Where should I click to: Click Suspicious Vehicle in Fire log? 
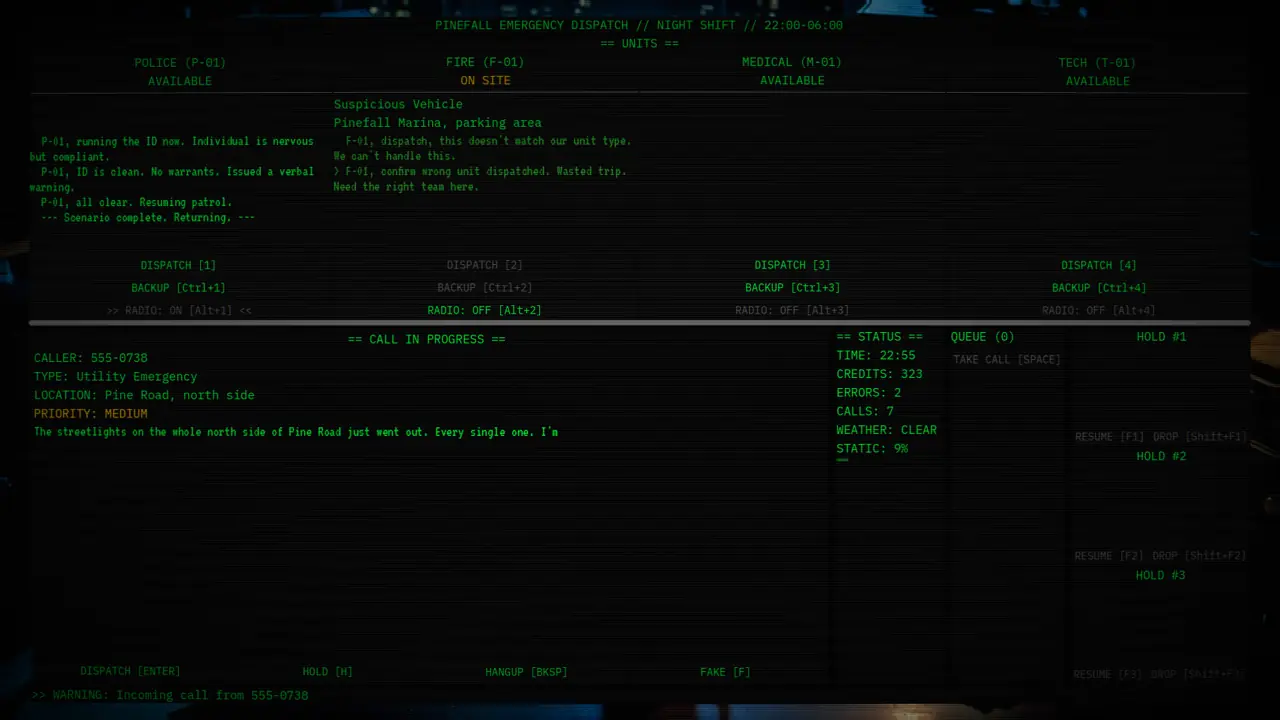tap(398, 105)
